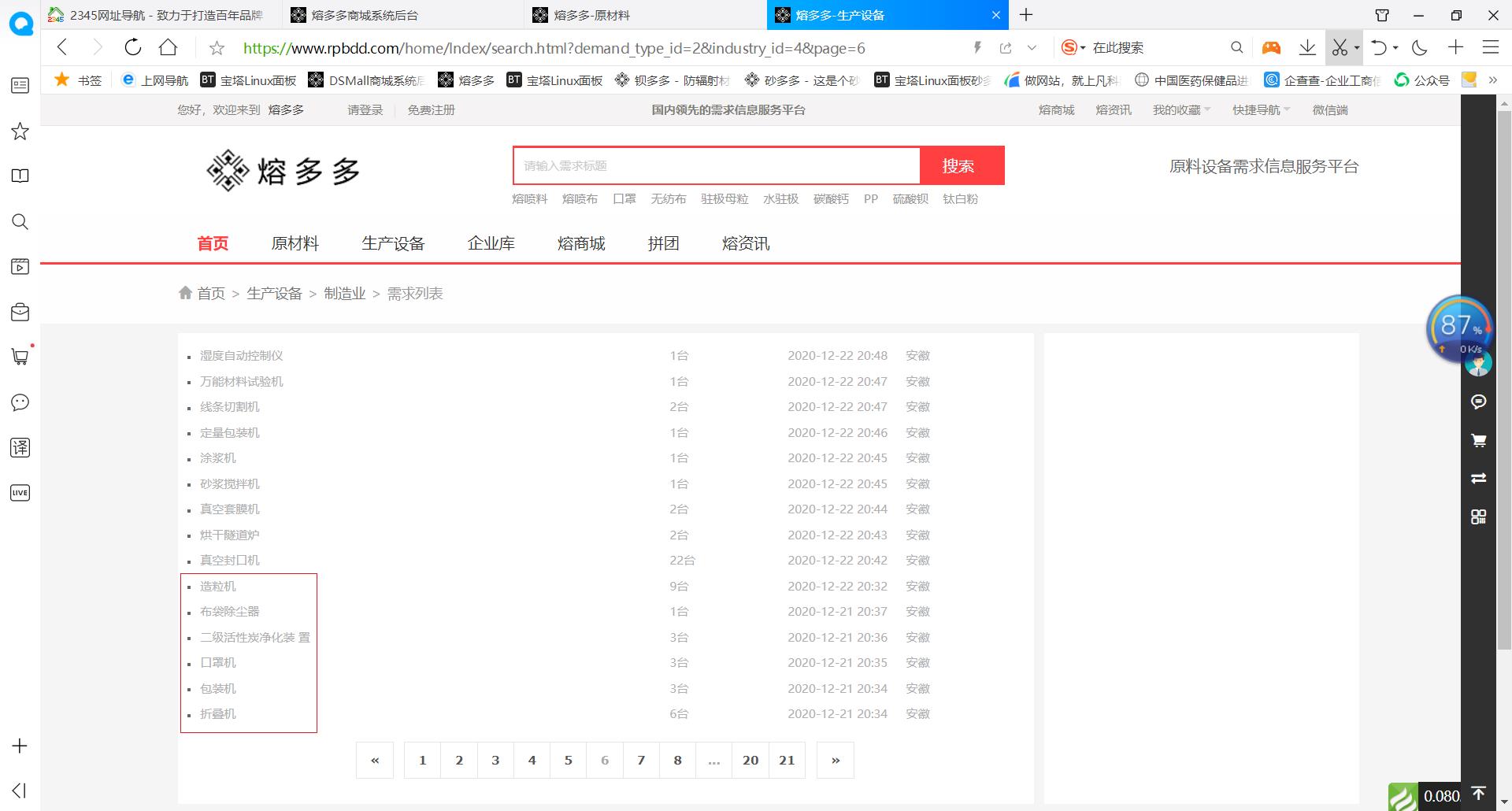Open chat bubble icon in sidebar
Image resolution: width=1512 pixels, height=811 pixels.
20,402
